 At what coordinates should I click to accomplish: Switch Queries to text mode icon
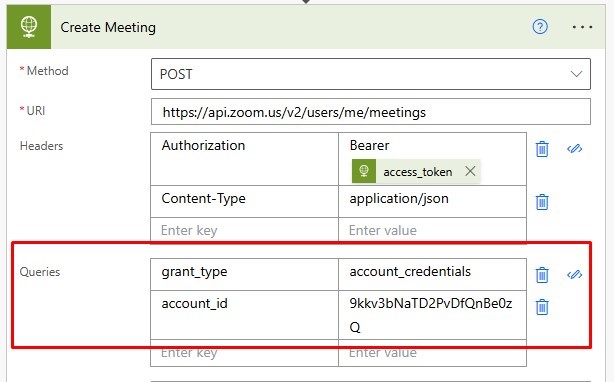pyautogui.click(x=574, y=274)
